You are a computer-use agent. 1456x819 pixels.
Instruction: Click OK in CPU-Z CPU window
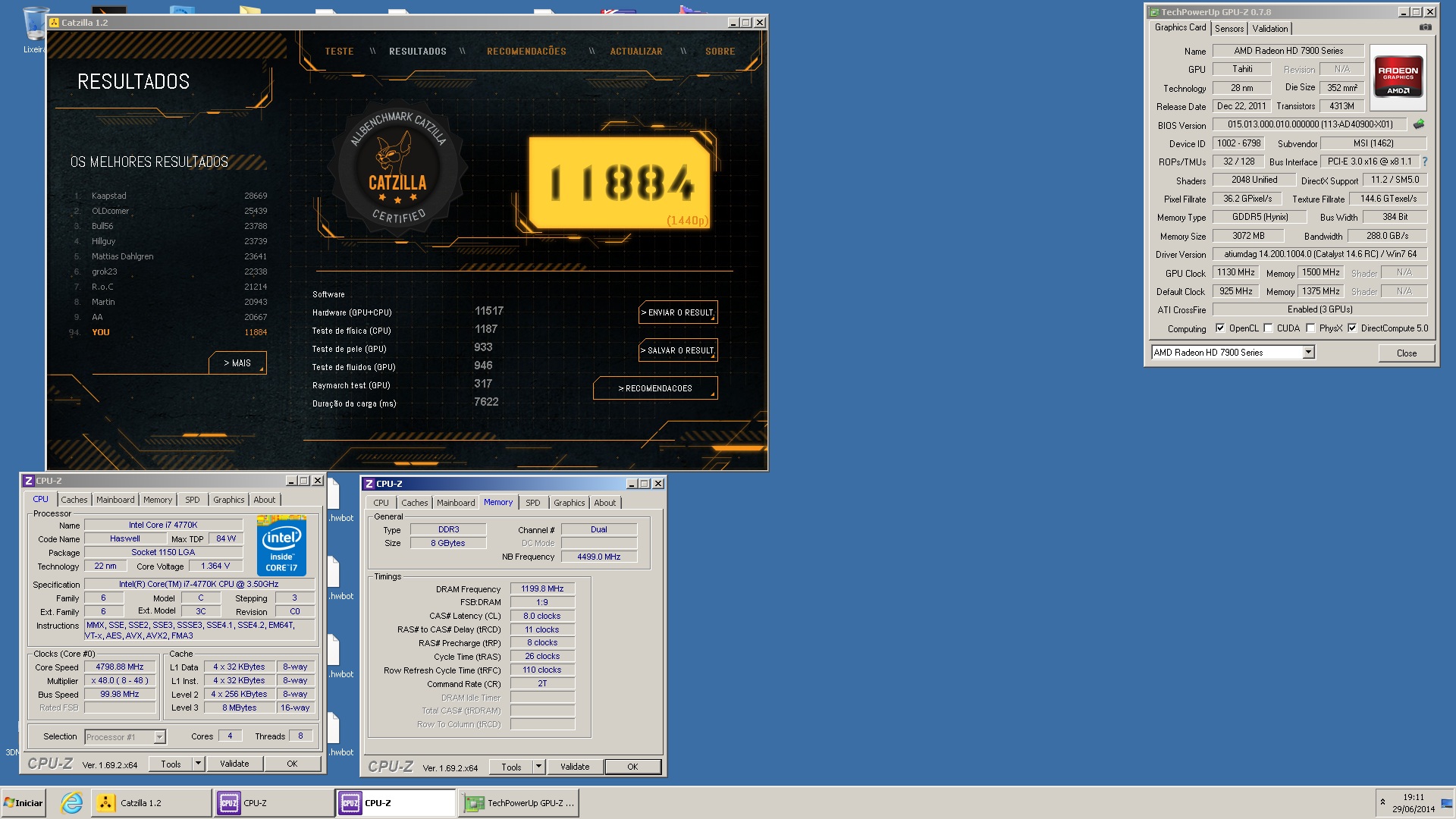(x=292, y=764)
